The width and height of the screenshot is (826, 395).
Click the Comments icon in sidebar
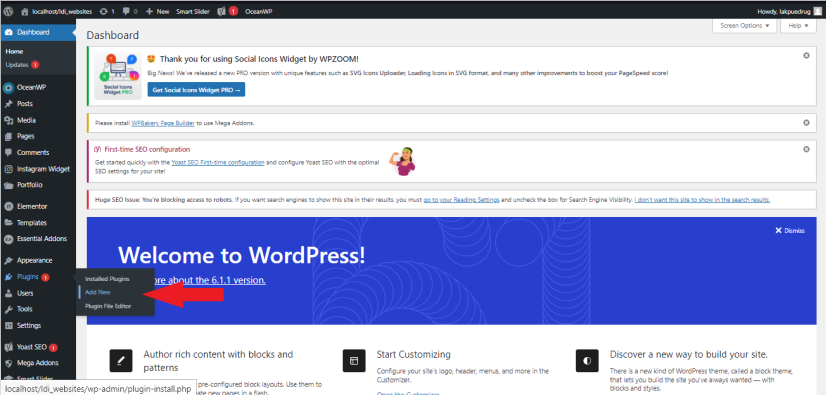pos(8,153)
